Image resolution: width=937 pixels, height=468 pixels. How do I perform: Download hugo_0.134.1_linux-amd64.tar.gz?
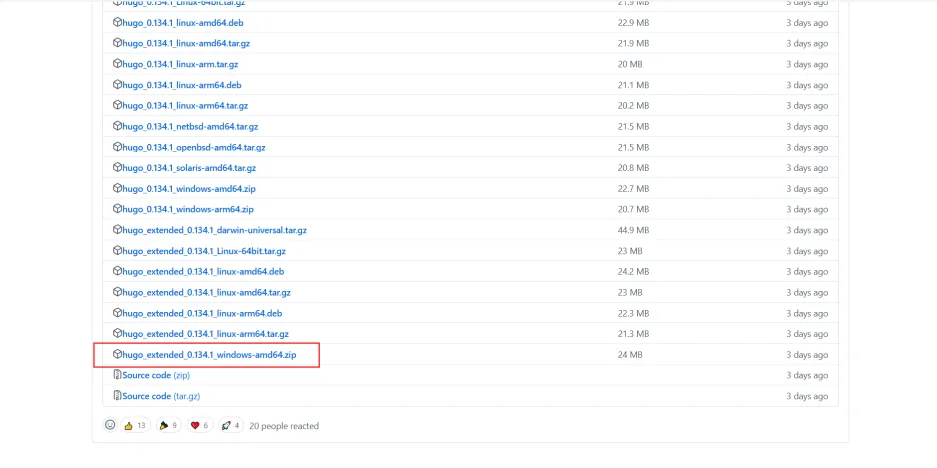point(186,44)
